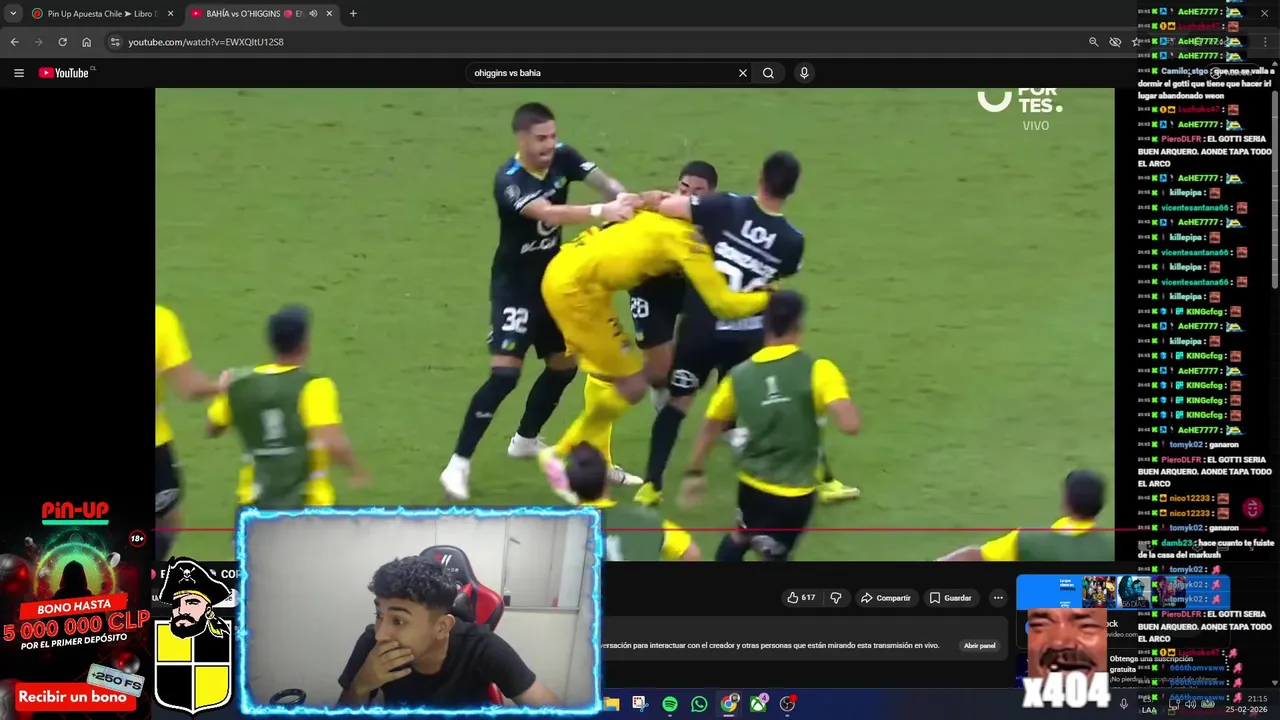Viewport: 1280px width, 720px height.
Task: Reload the current YouTube page
Action: click(x=62, y=42)
